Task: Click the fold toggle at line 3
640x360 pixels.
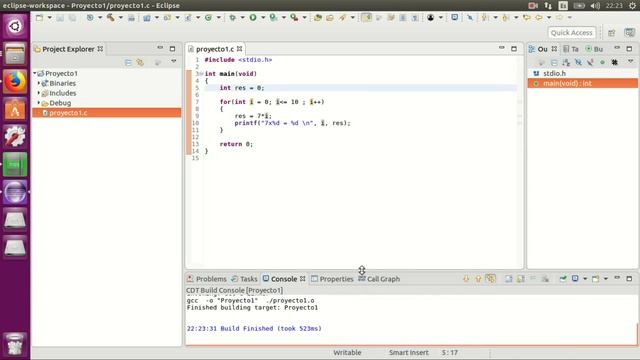Action: pos(201,74)
